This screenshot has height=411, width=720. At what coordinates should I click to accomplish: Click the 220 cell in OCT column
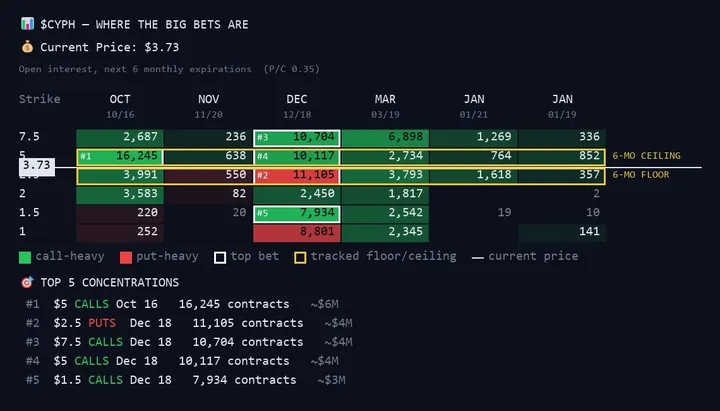tap(120, 214)
